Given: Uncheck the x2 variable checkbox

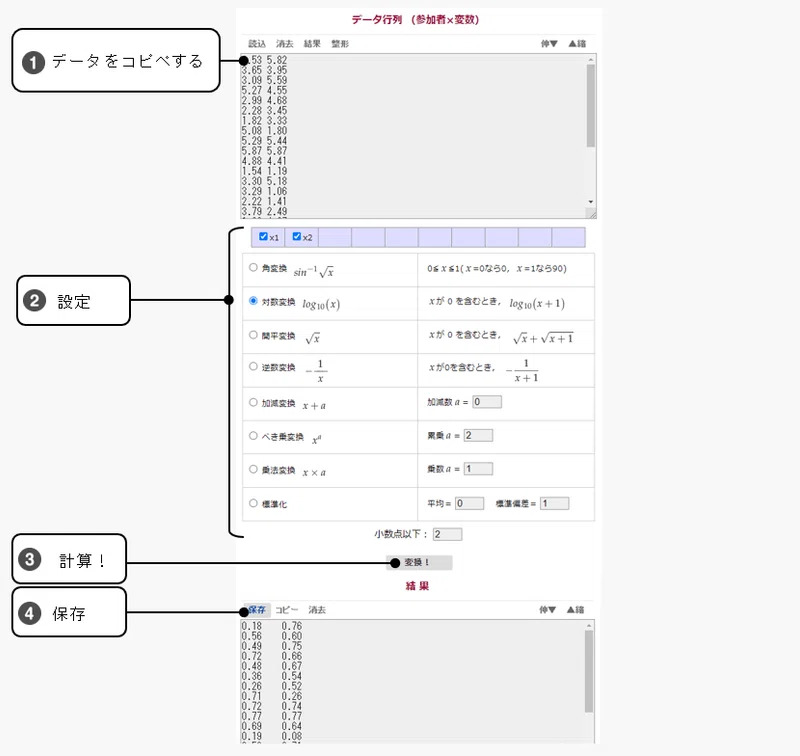Looking at the screenshot, I should point(296,237).
